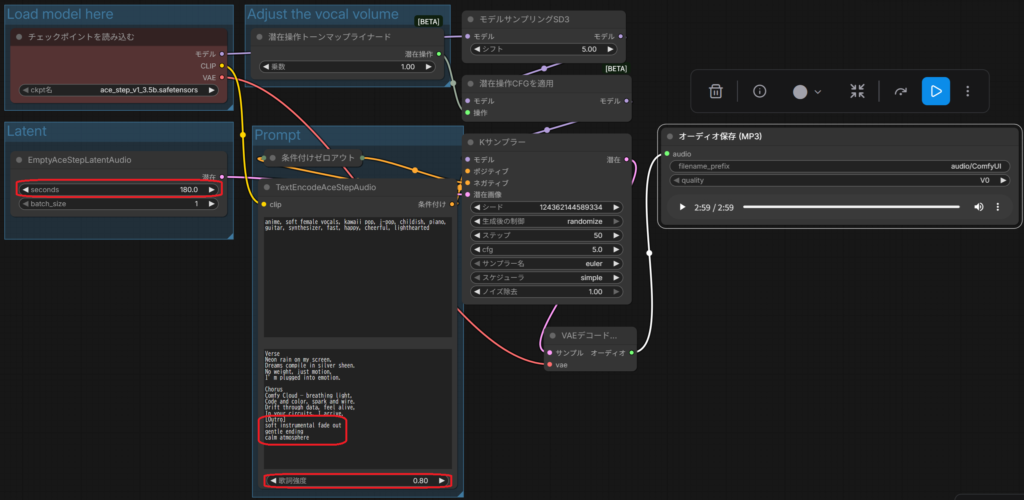Viewport: 1024px width, 500px height.
Task: Click the bypass curved-arrow icon in toolbar
Action: tap(900, 91)
